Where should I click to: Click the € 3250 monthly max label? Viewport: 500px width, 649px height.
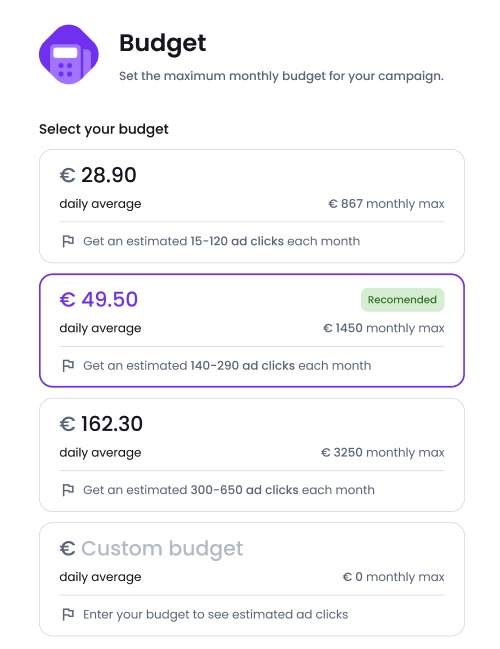point(382,452)
